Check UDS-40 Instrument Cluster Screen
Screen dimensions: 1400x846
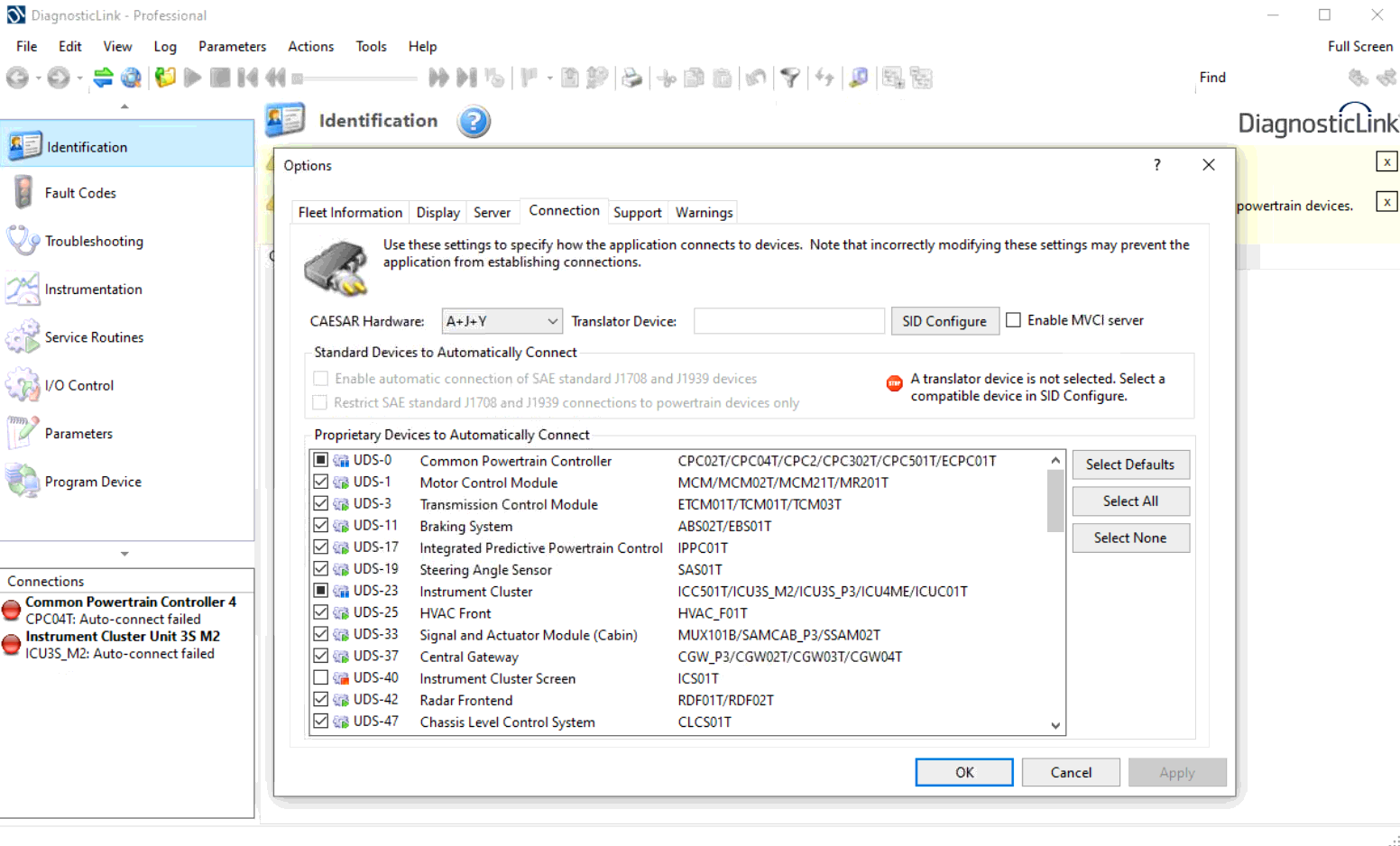[320, 677]
